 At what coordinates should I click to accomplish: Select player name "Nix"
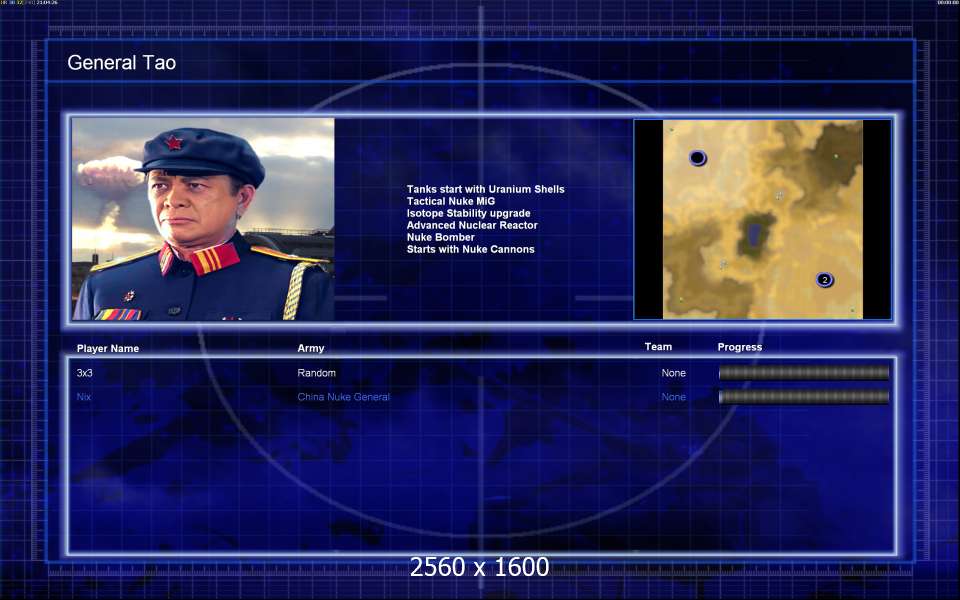[84, 397]
